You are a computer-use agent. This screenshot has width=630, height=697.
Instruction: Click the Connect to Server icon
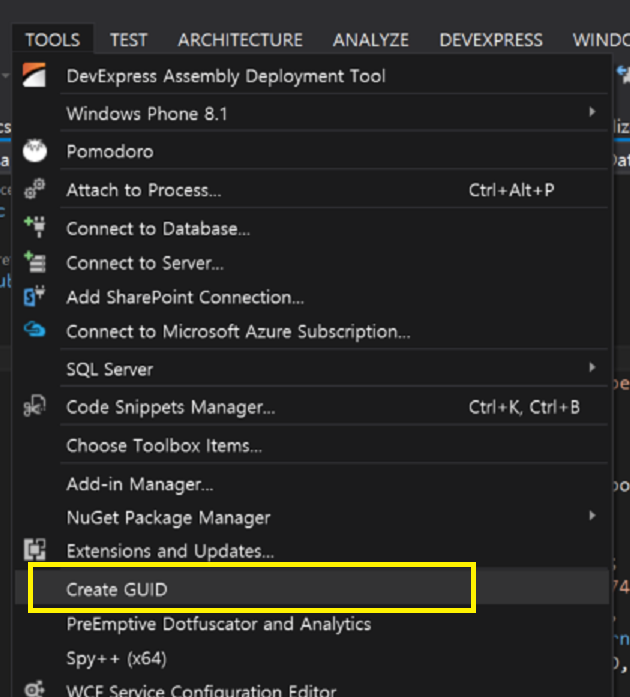(35, 262)
